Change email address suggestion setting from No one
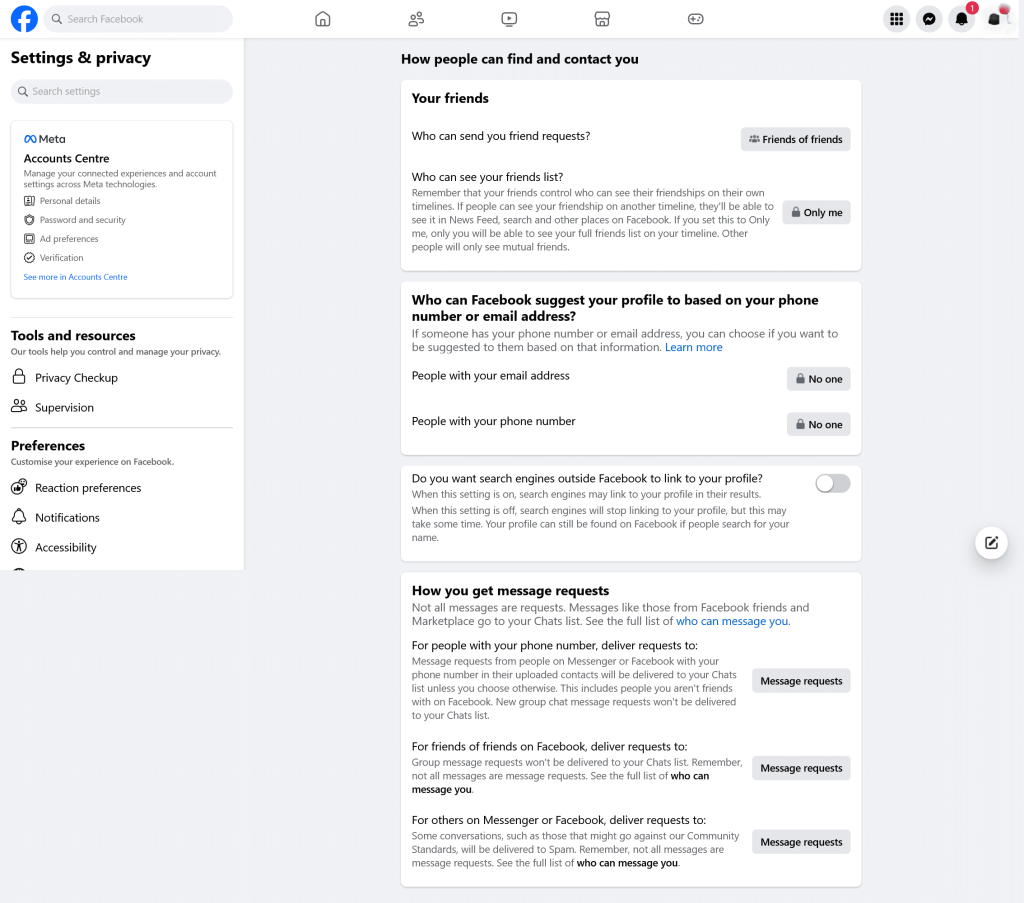Image resolution: width=1024 pixels, height=903 pixels. pos(818,378)
